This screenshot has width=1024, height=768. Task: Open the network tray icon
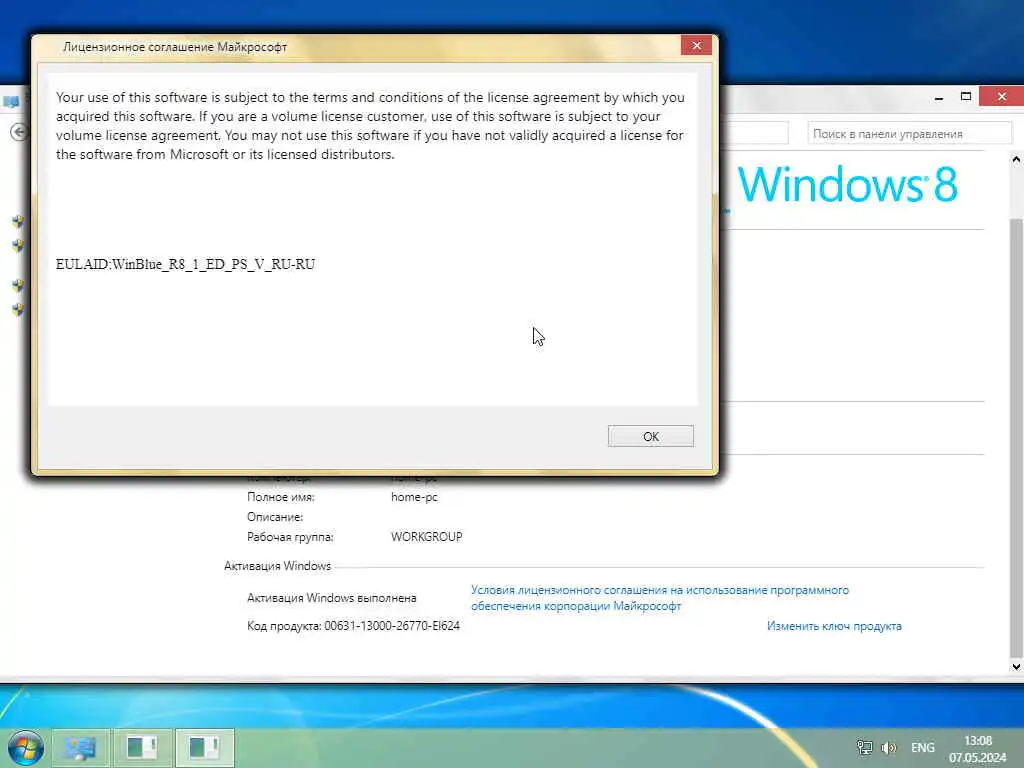(x=864, y=747)
